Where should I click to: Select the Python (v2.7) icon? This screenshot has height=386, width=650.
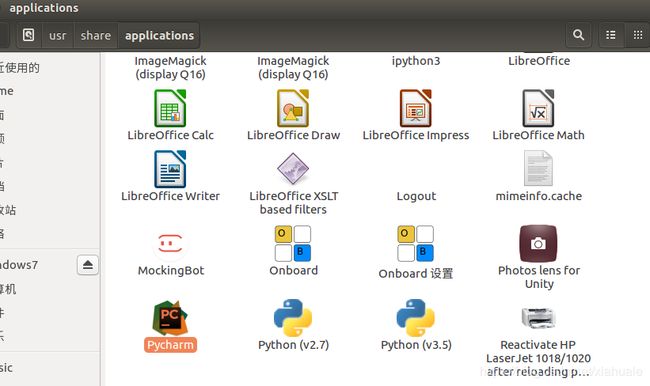(293, 318)
